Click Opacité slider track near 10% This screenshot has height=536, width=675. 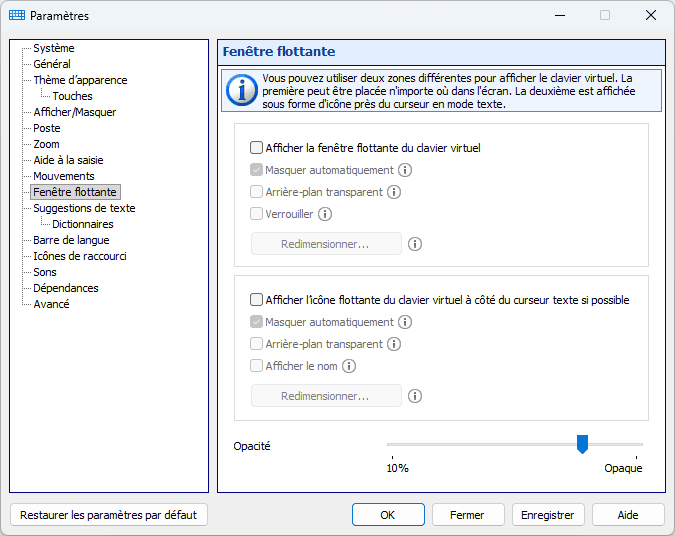pos(393,444)
